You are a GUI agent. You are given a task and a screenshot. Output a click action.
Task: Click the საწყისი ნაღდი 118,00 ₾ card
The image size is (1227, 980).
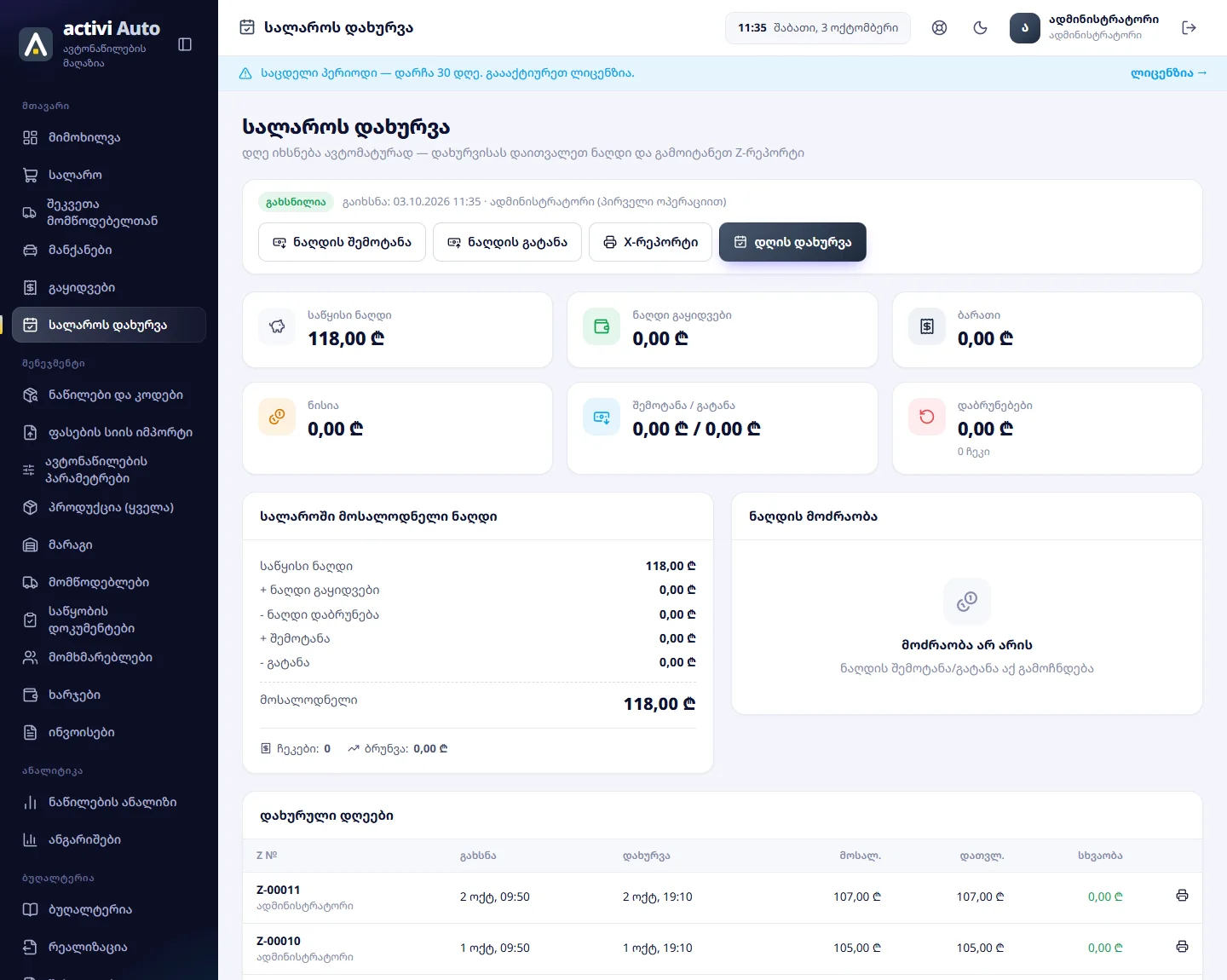point(398,330)
